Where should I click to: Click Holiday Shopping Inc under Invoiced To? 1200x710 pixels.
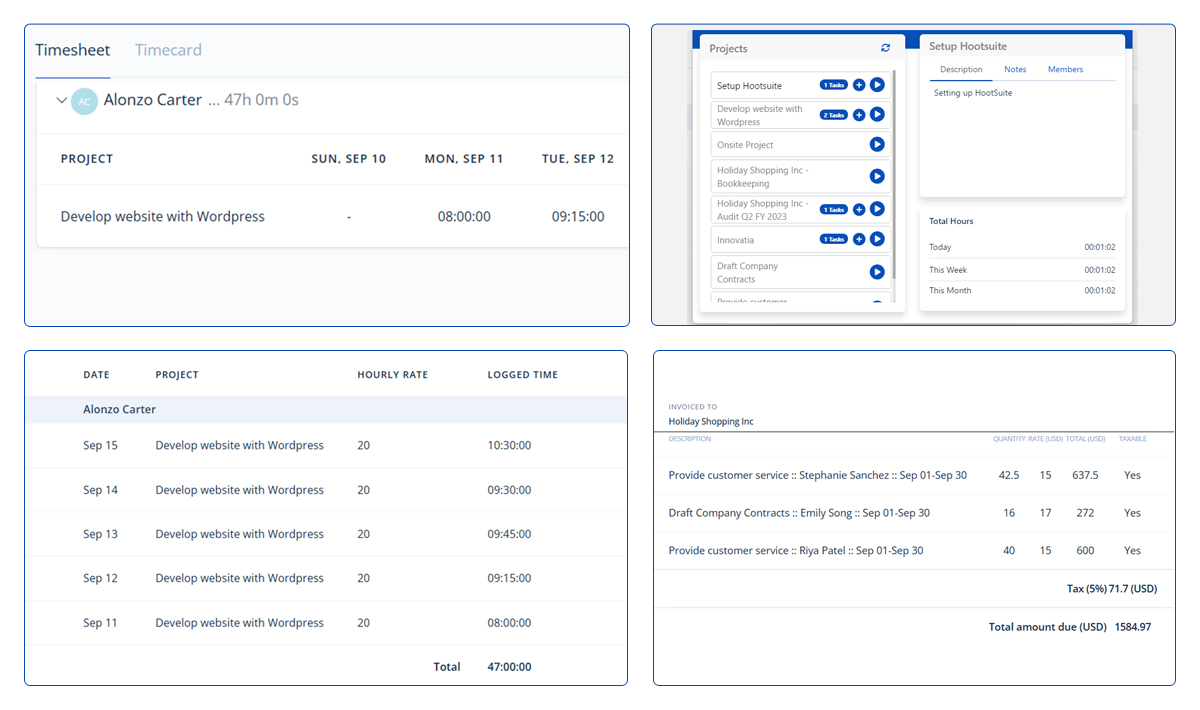(x=711, y=421)
